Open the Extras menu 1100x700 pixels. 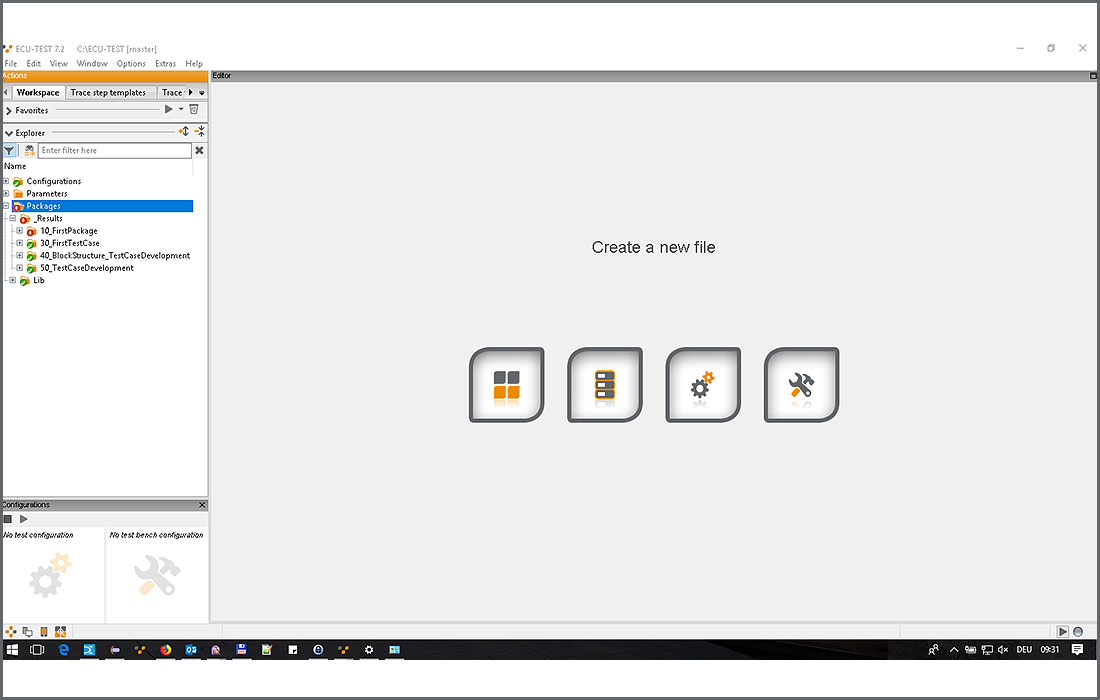[165, 64]
